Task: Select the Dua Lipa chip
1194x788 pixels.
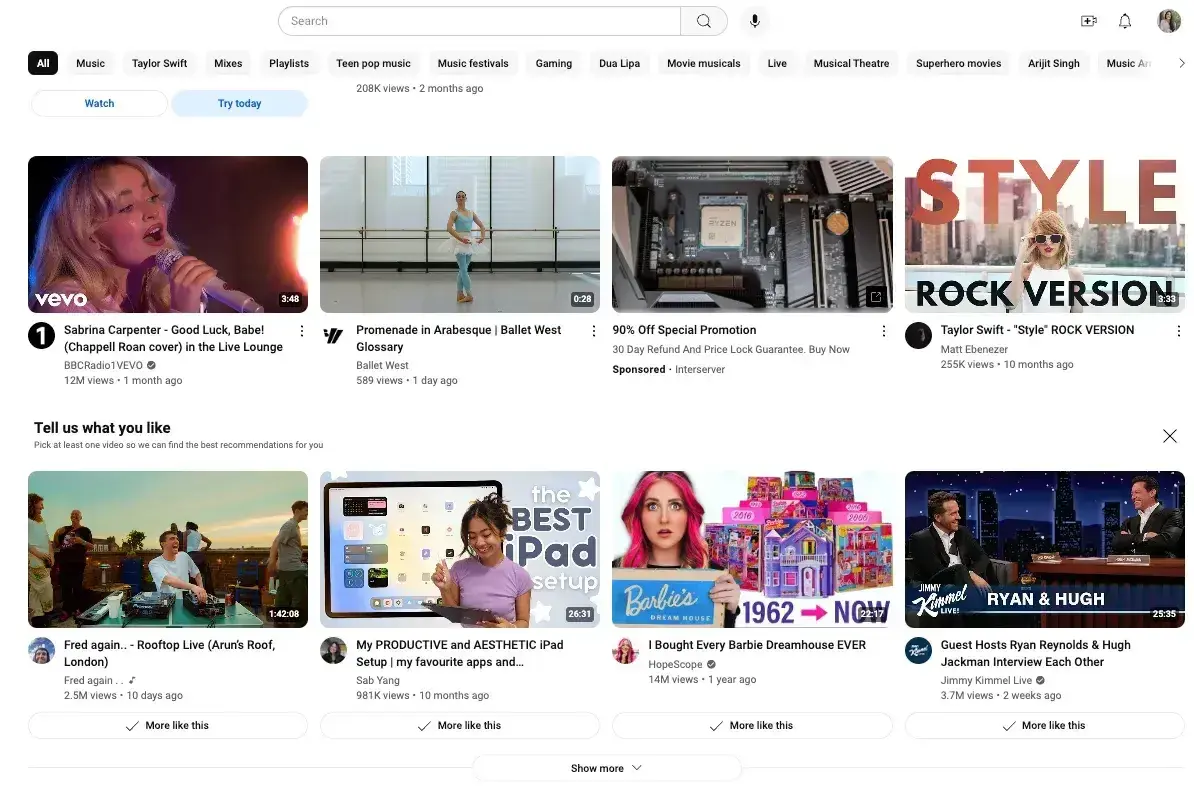Action: (619, 63)
